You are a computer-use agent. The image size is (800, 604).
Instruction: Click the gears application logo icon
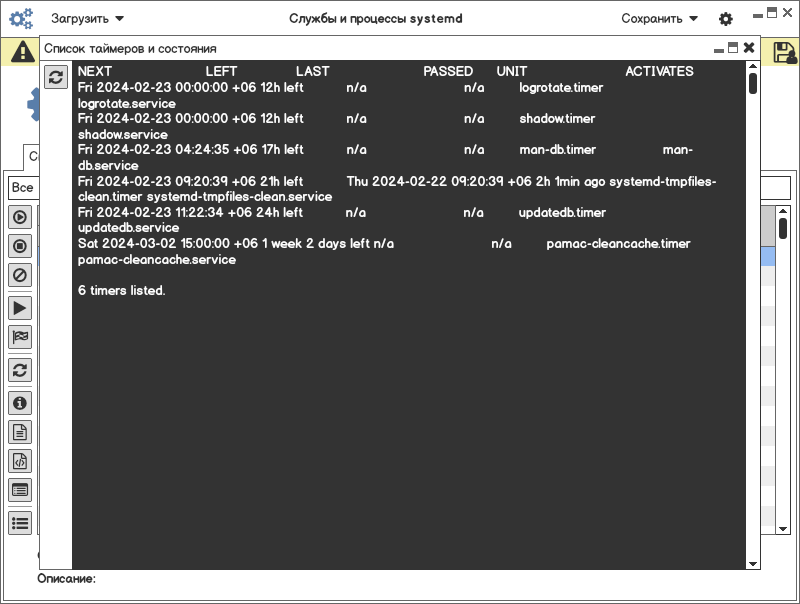click(21, 19)
